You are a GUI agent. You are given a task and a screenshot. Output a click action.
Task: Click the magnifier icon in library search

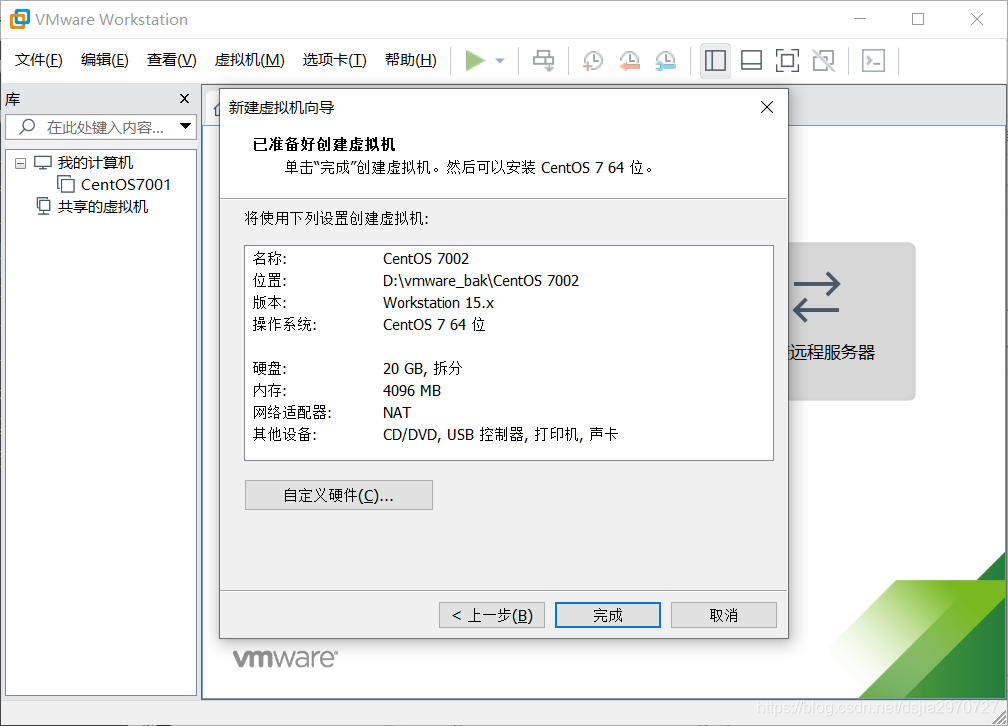pos(27,126)
